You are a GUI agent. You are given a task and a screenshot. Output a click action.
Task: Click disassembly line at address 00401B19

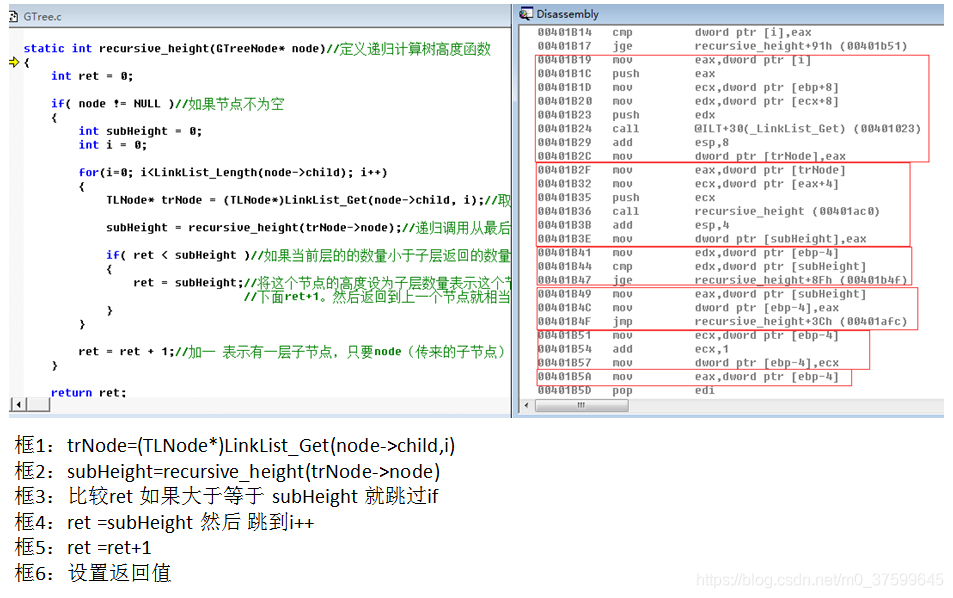(675, 60)
